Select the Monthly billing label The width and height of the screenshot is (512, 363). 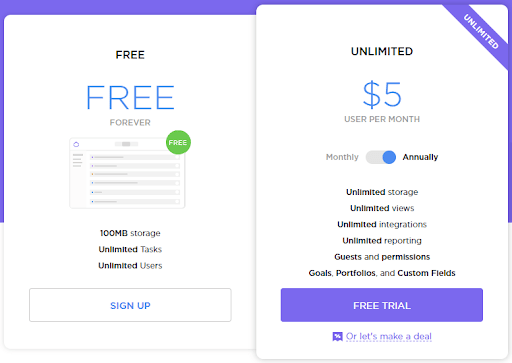coord(342,157)
